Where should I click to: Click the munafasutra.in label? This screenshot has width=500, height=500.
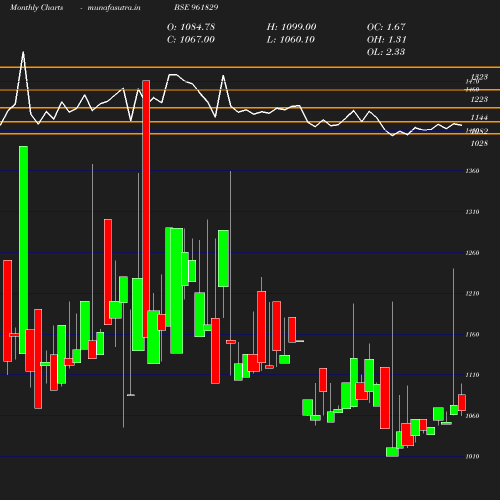[x=114, y=8]
